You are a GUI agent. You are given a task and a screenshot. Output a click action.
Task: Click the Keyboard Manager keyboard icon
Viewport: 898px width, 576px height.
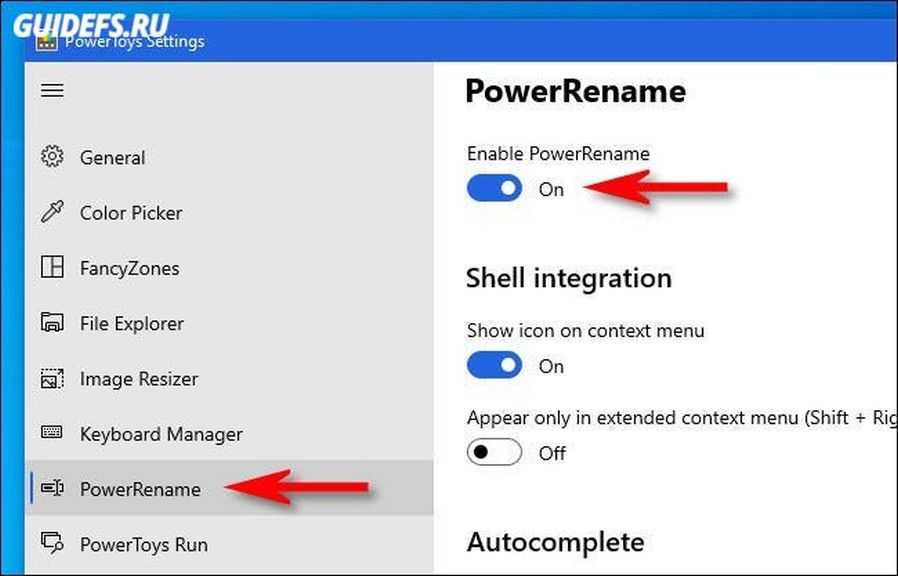[52, 434]
